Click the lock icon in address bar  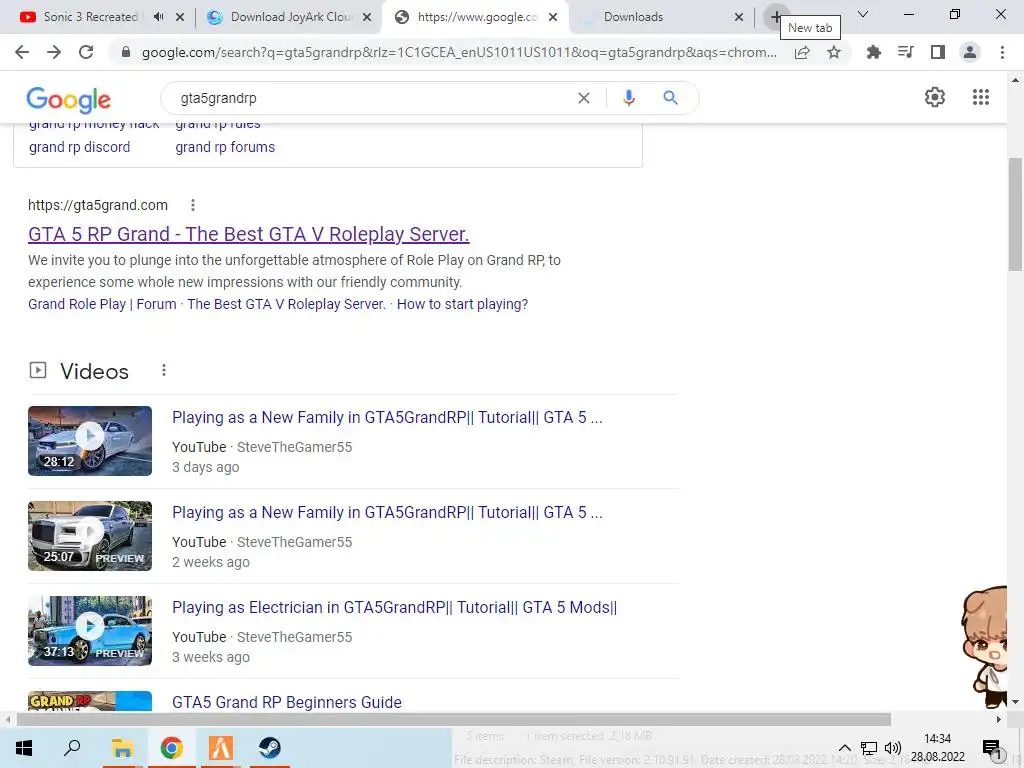[126, 52]
